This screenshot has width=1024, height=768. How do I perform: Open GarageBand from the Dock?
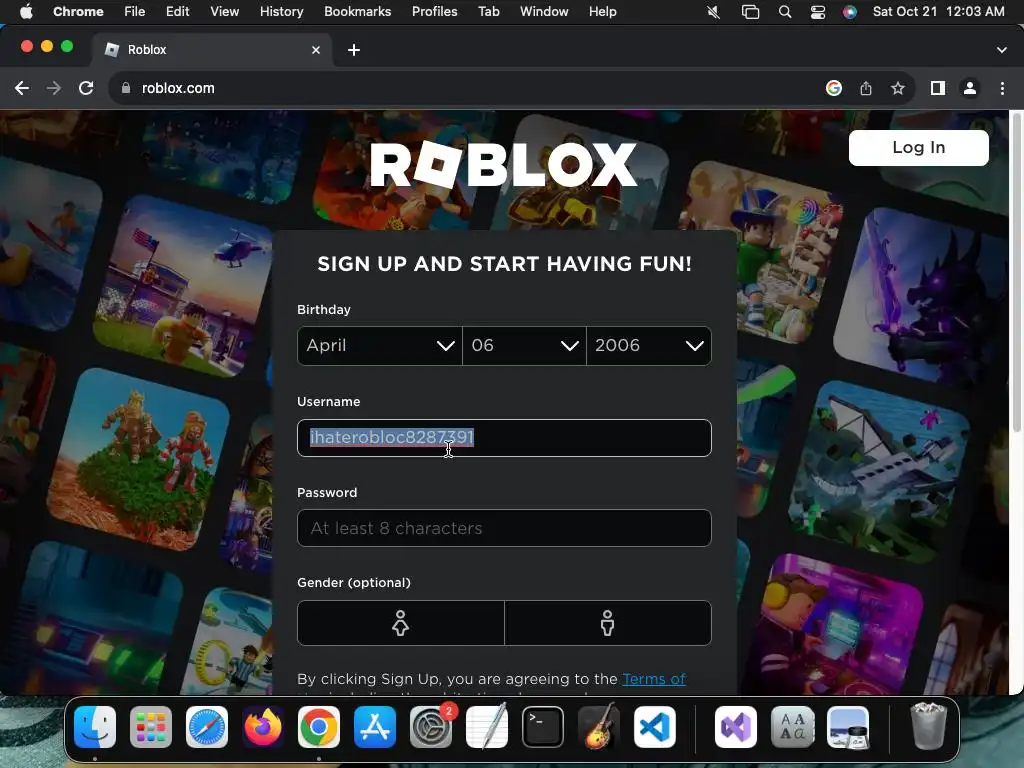pos(599,726)
